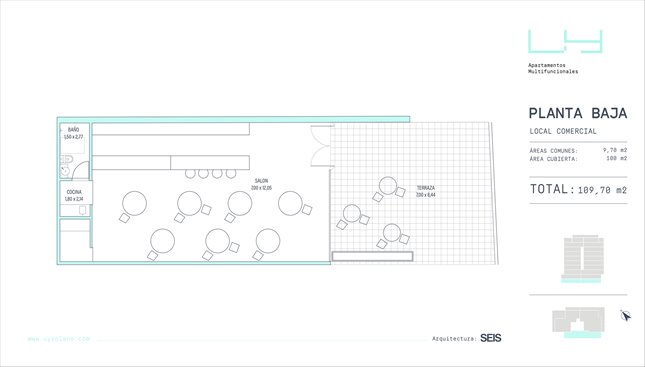The width and height of the screenshot is (645, 367).
Task: Select the leftmost bar stool at counter
Action: coord(190,174)
